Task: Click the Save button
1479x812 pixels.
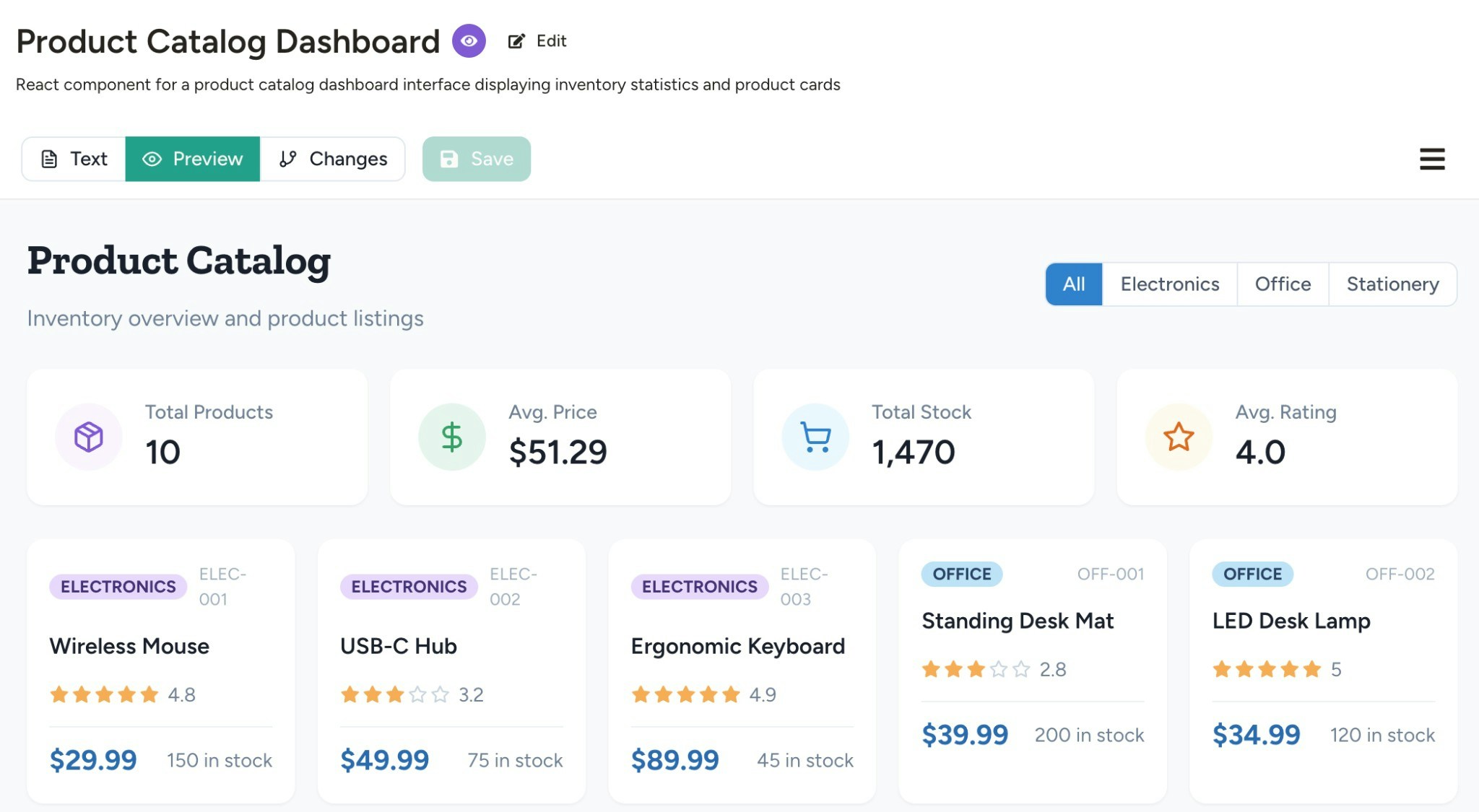Action: 477,159
